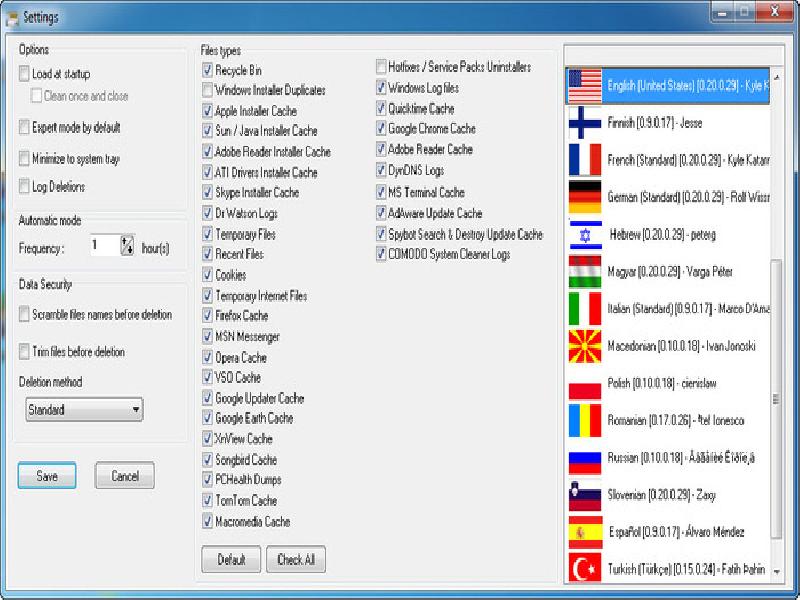The image size is (800, 600).
Task: Enable Load at startup
Action: point(24,73)
